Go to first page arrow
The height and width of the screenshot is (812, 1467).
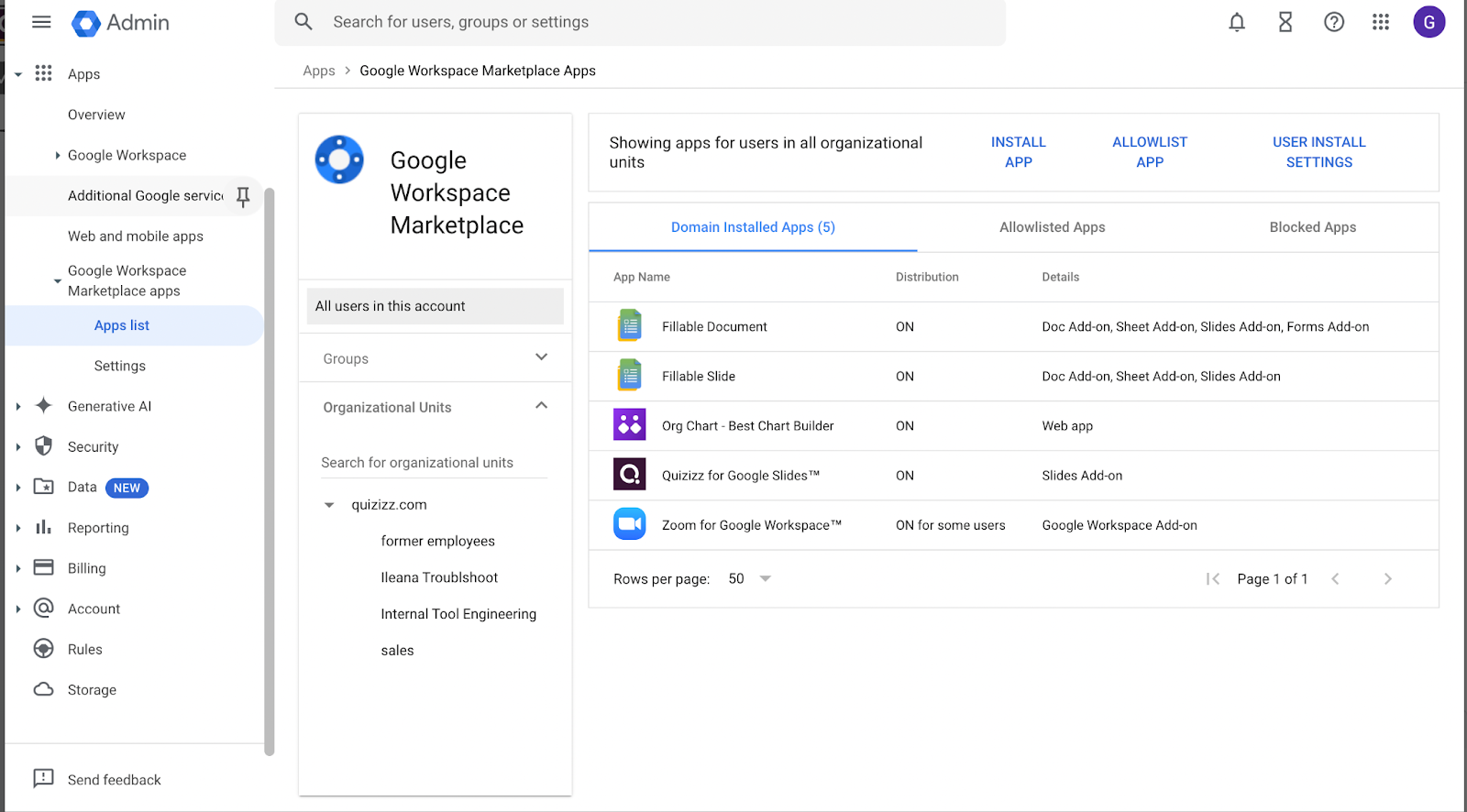point(1213,579)
